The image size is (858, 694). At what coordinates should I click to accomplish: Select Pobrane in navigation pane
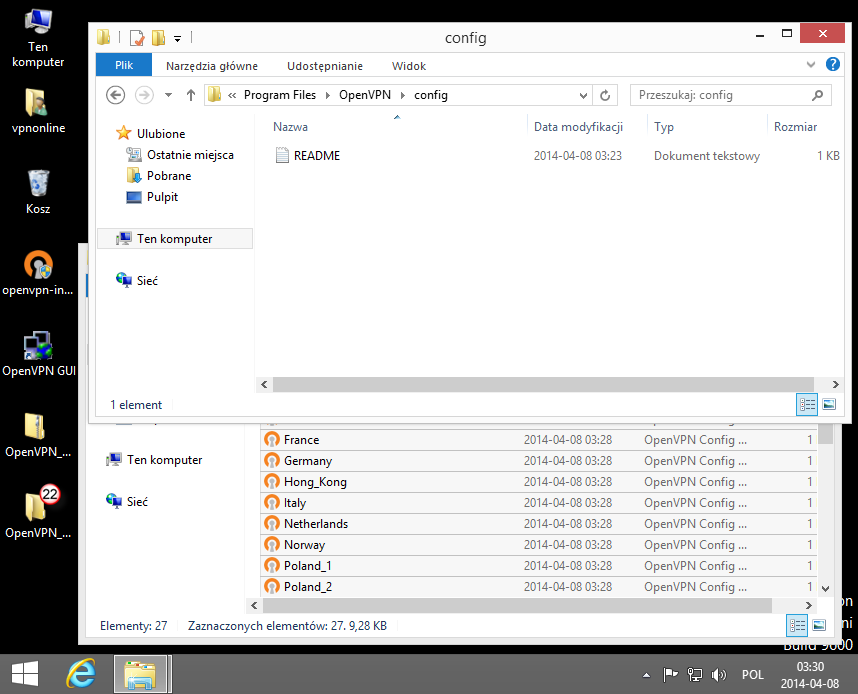click(x=159, y=176)
